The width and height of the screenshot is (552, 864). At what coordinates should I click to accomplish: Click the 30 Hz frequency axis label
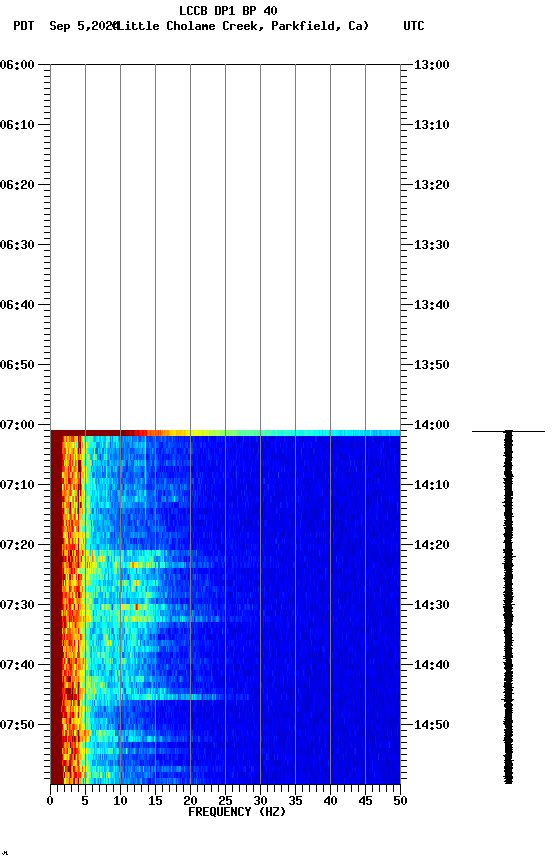coord(261,801)
